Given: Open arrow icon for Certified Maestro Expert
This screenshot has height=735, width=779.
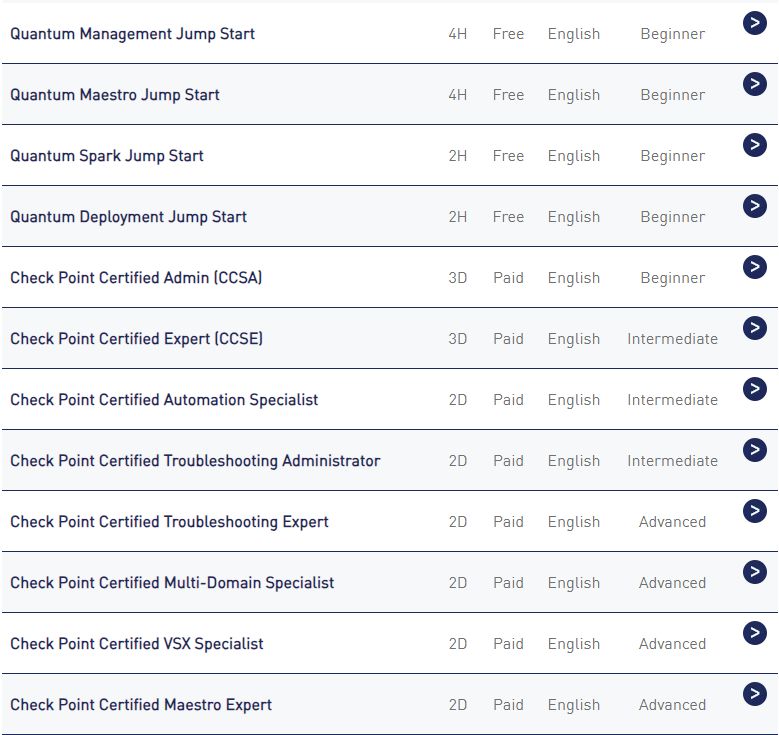Looking at the screenshot, I should coord(755,694).
